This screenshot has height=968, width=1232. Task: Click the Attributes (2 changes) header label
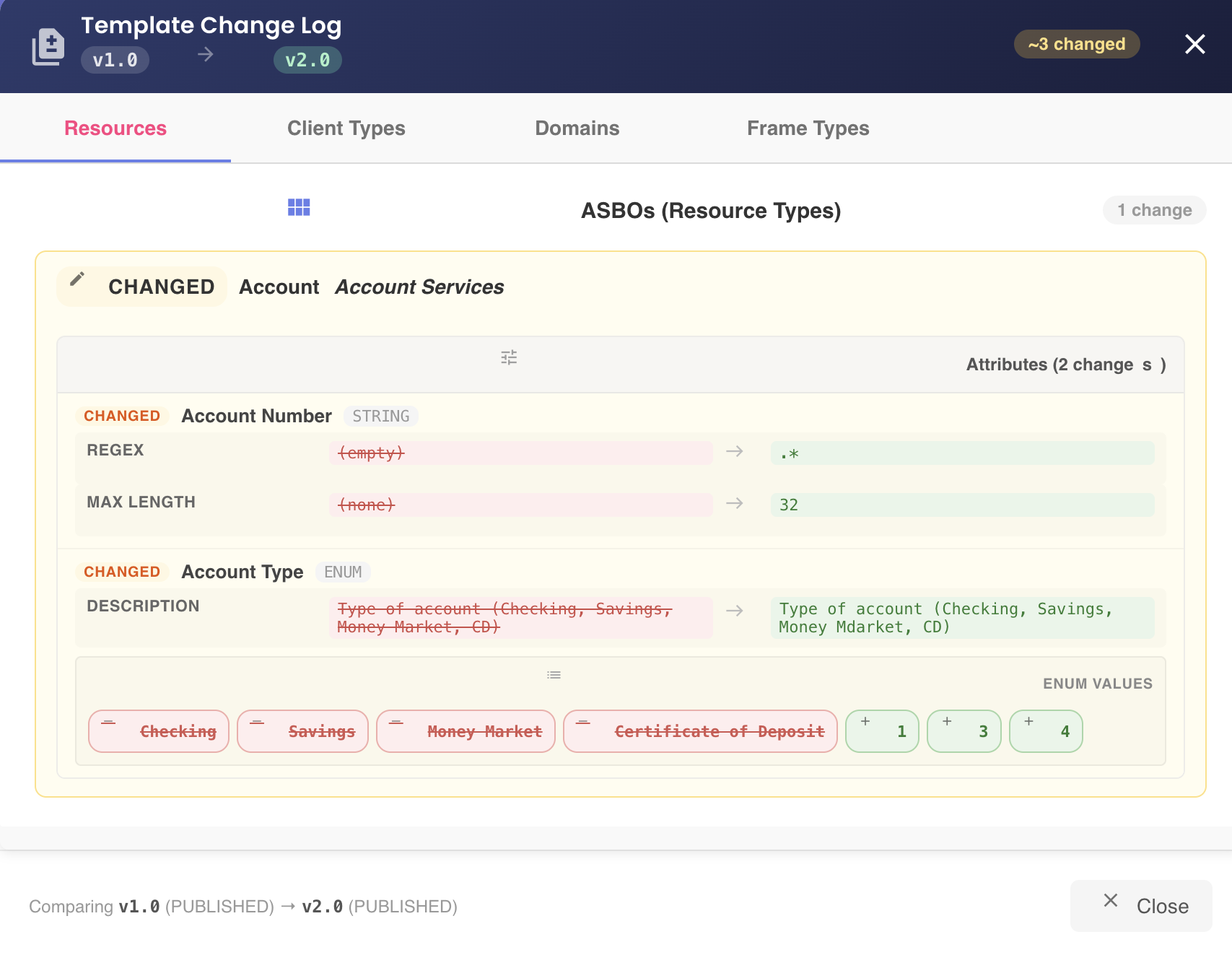tap(1066, 365)
